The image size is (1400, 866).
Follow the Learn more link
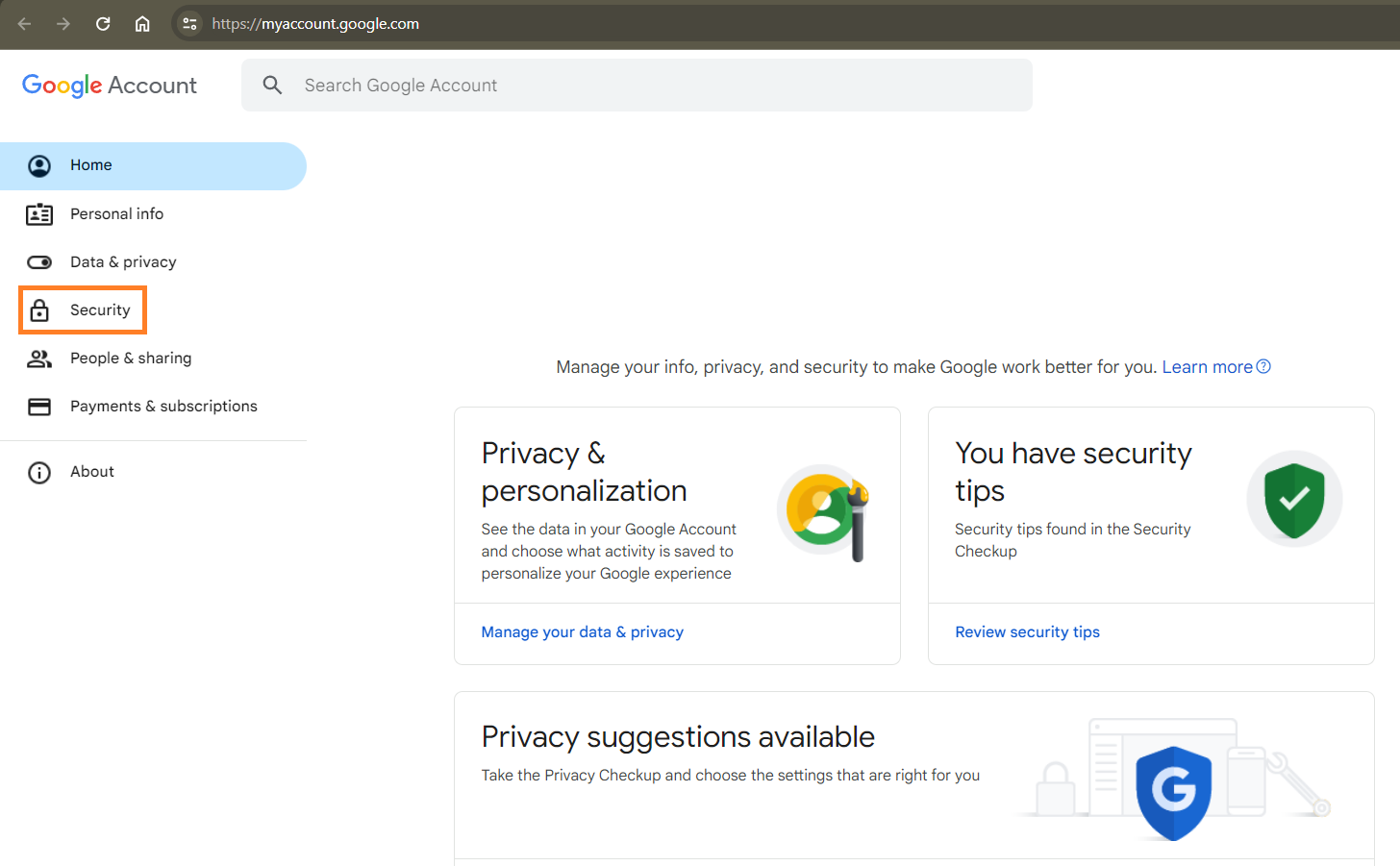(1207, 367)
